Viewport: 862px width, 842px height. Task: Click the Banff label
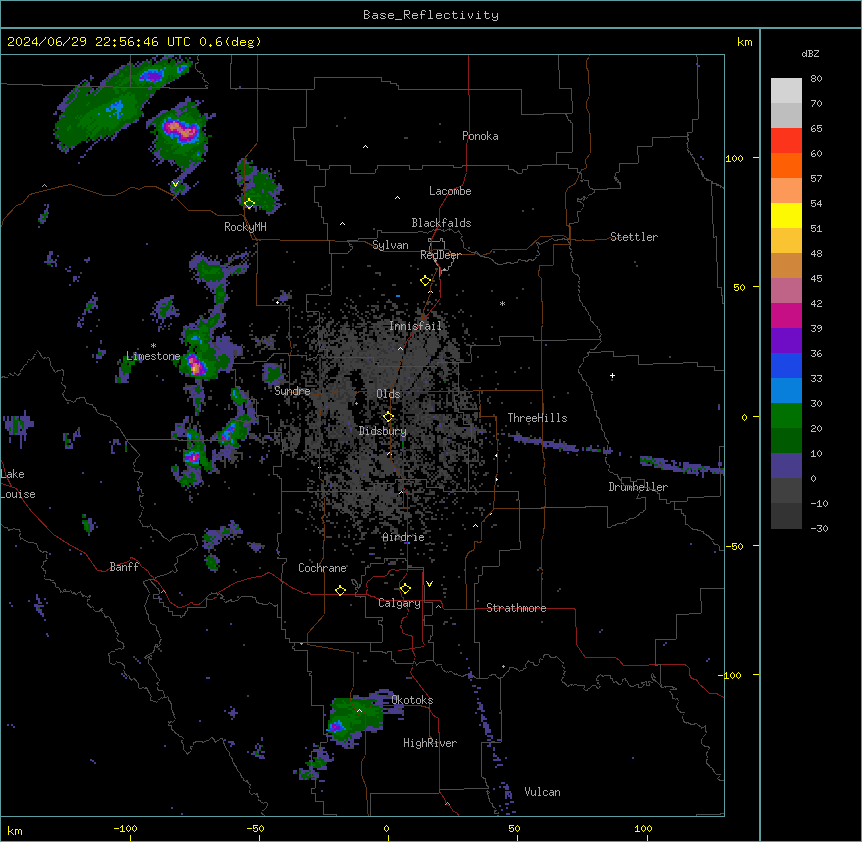click(124, 567)
